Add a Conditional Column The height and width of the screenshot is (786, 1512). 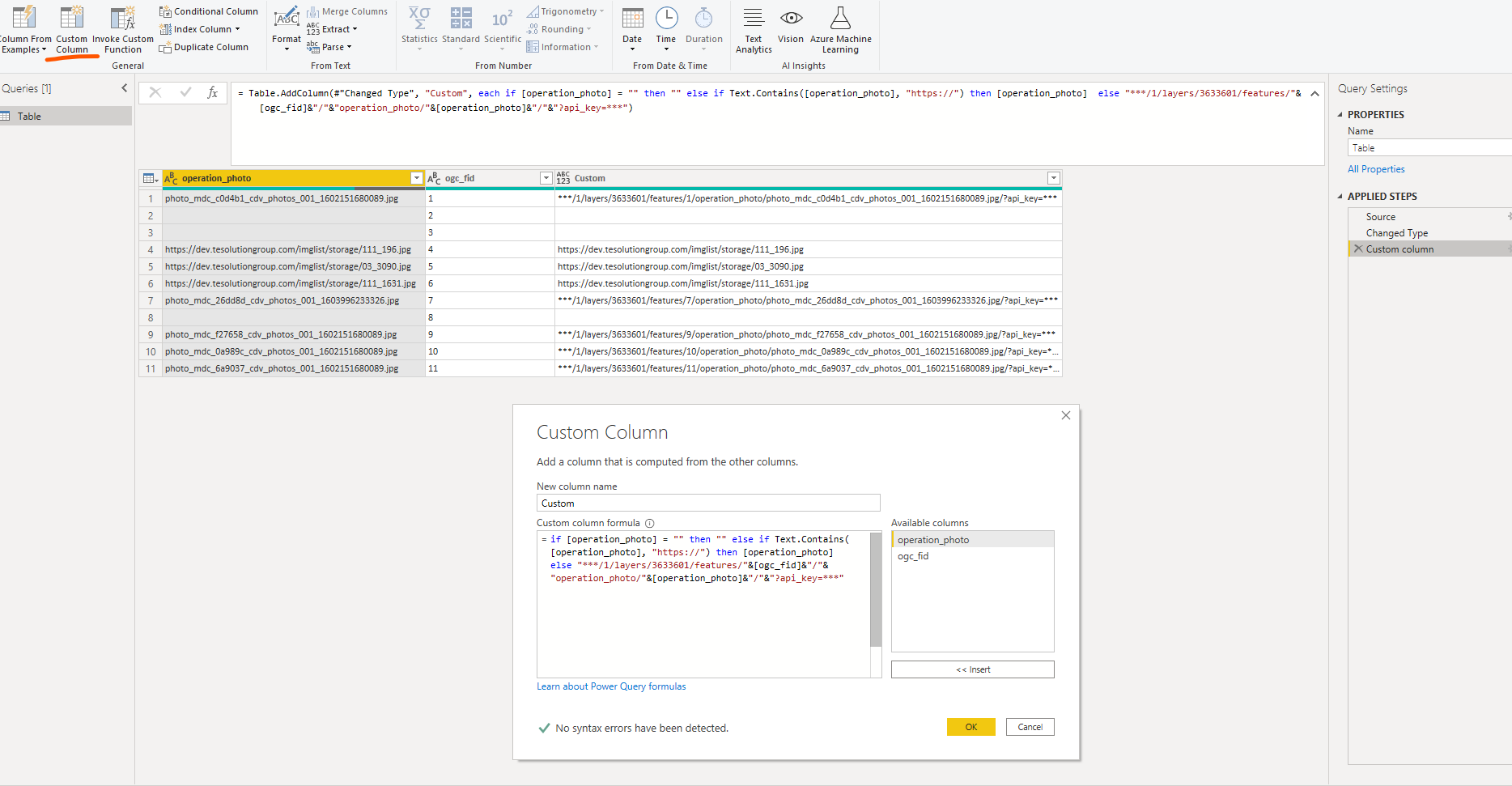(209, 11)
